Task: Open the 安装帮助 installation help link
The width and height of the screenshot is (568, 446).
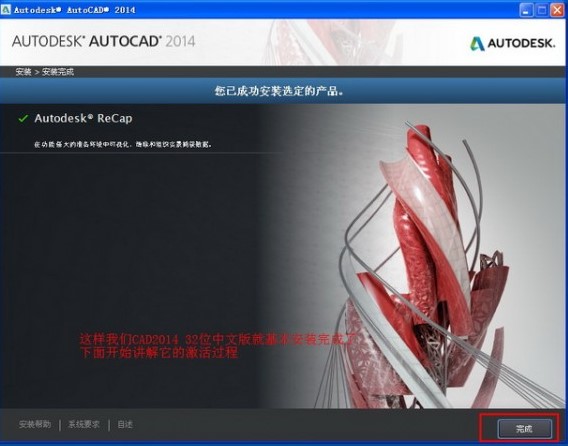Action: tap(35, 424)
